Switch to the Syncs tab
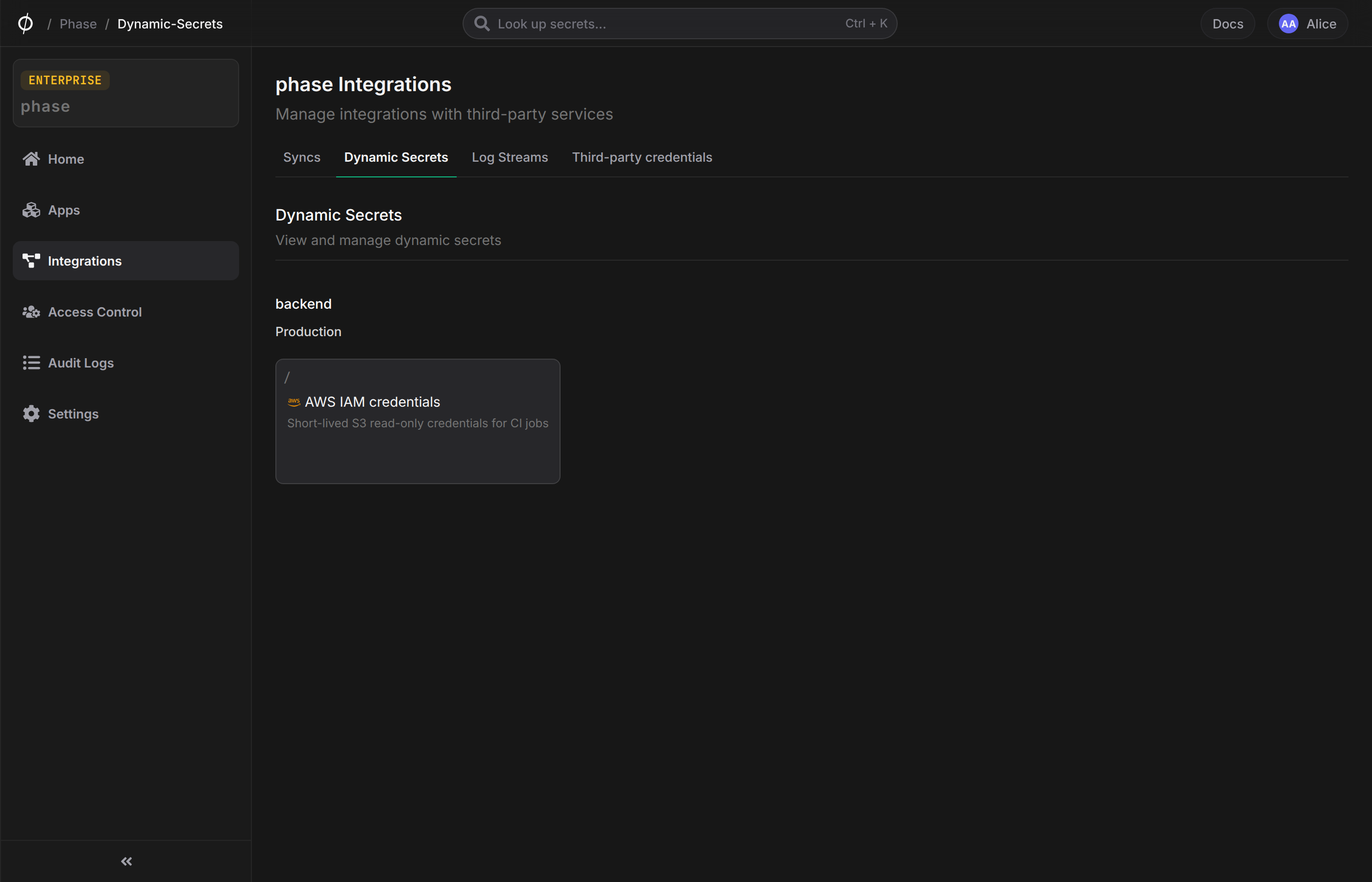This screenshot has width=1372, height=882. 302,157
